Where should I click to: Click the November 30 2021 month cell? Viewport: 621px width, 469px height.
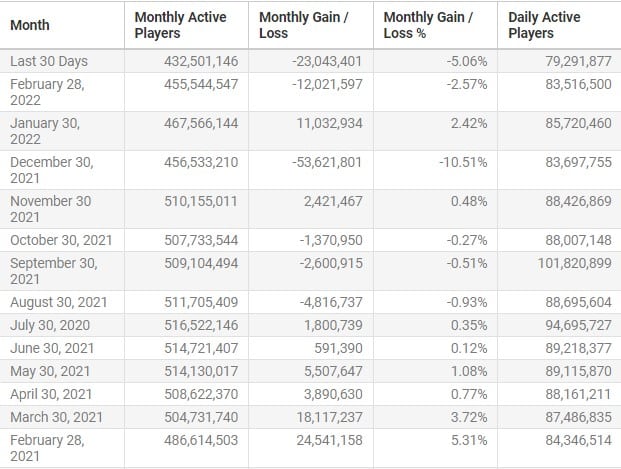pos(50,208)
